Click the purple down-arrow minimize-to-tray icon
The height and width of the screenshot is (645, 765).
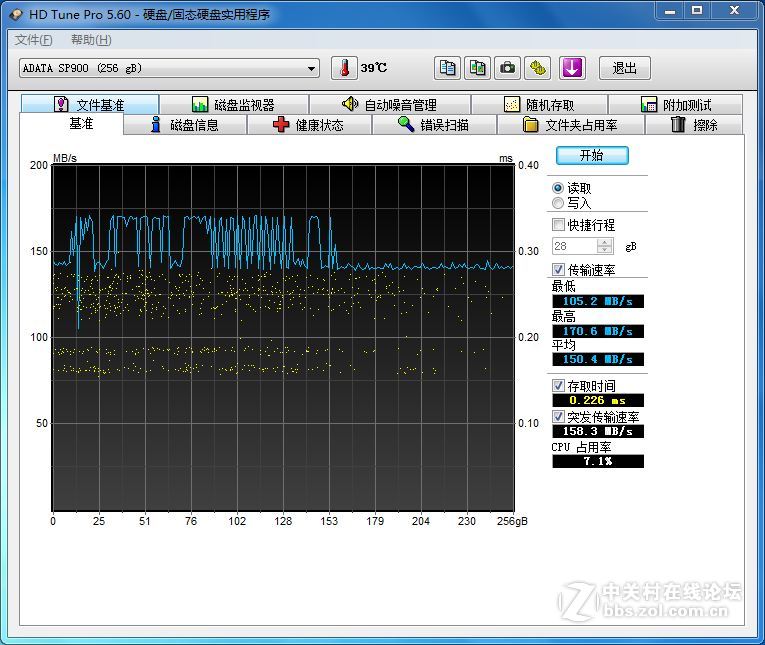571,68
